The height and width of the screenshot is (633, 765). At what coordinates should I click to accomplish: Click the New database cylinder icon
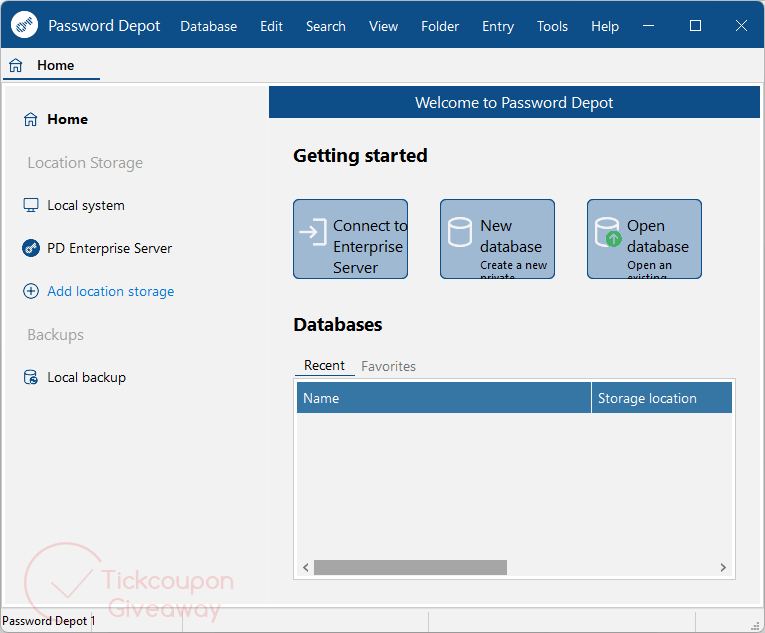point(460,232)
